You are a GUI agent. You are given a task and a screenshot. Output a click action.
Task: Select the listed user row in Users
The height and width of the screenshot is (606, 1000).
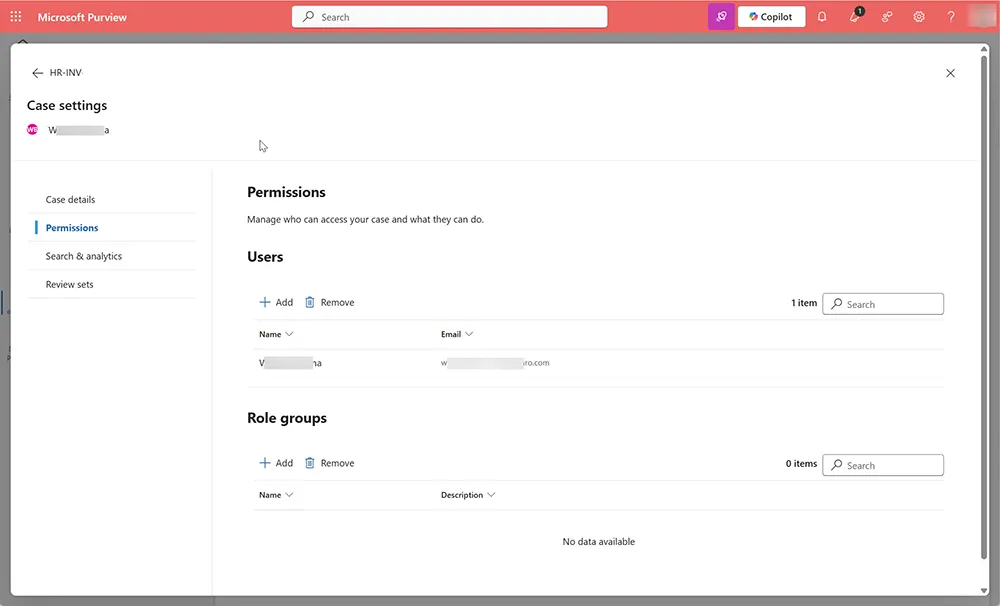click(x=290, y=362)
